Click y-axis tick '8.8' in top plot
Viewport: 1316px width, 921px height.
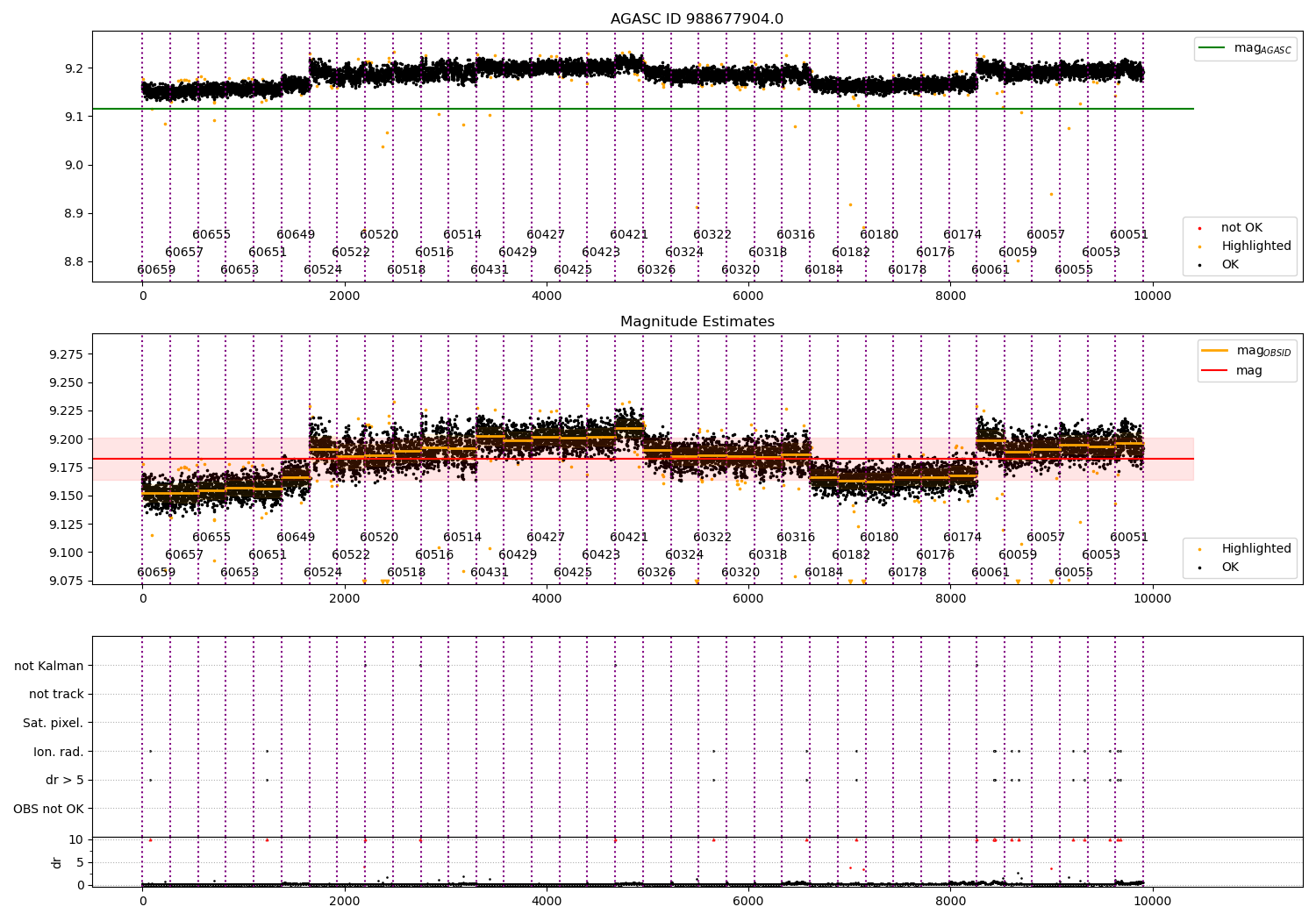point(74,261)
